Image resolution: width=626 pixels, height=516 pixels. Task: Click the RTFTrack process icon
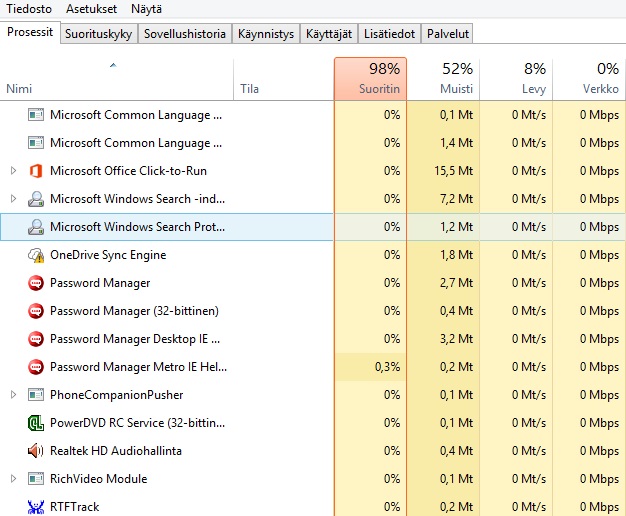(36, 506)
